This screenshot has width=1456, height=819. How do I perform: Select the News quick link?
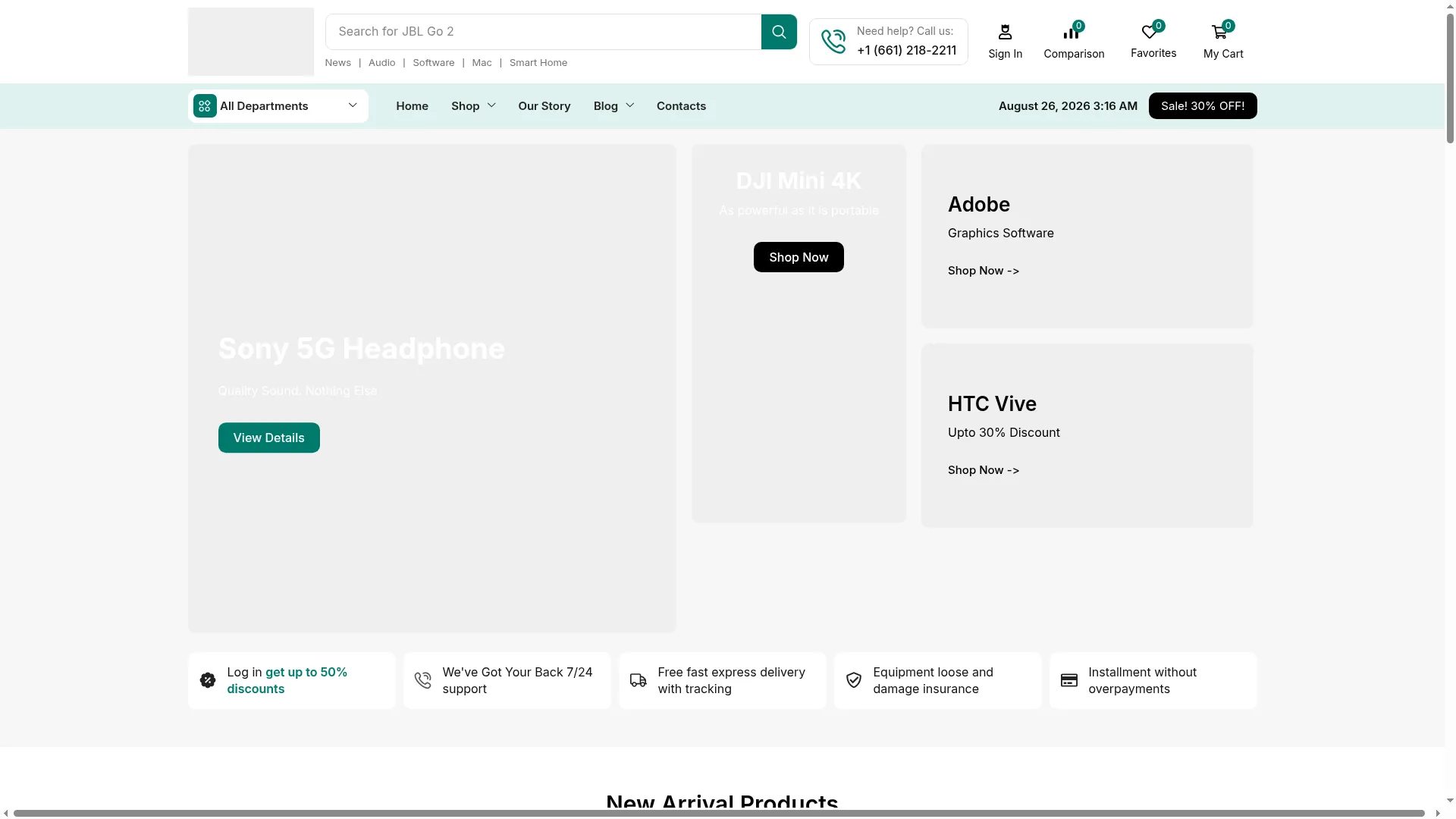(338, 63)
